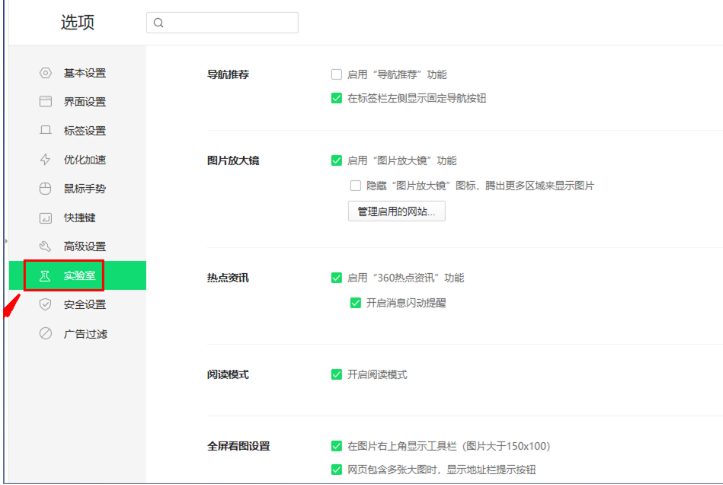This screenshot has height=485, width=723.
Task: Click the 热点资讯 section heading
Action: click(x=228, y=278)
